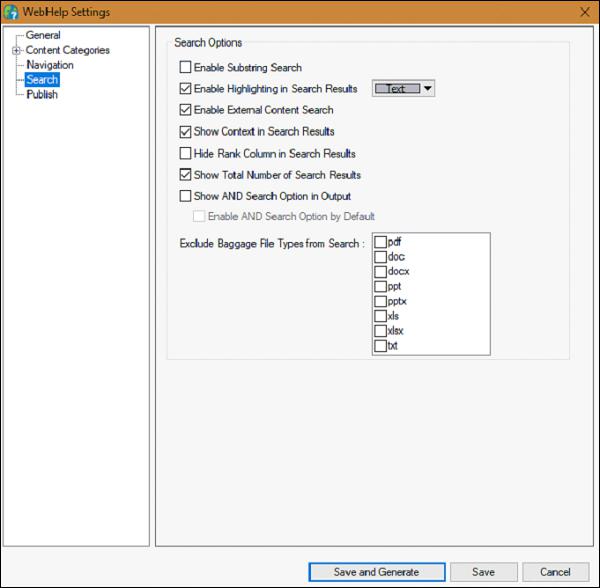Viewport: 600px width, 588px height.
Task: Check the docx baggage file type
Action: point(380,272)
